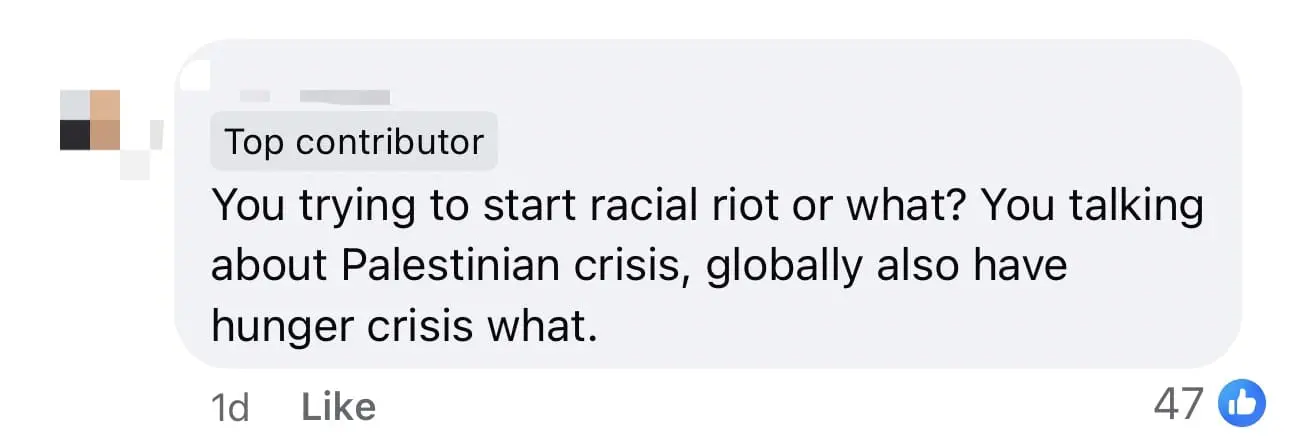
Task: Click "You talking" at end of first line
Action: coord(1092,206)
